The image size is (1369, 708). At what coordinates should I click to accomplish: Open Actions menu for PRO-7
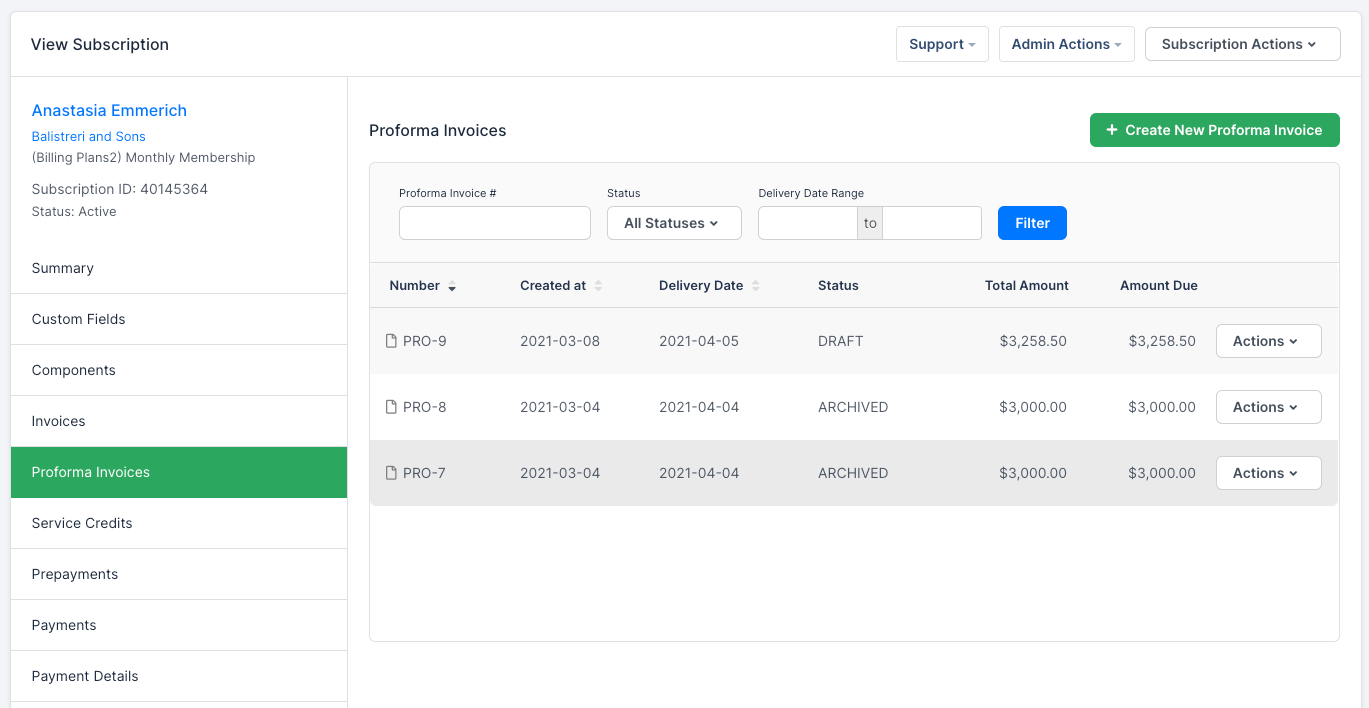[1268, 473]
